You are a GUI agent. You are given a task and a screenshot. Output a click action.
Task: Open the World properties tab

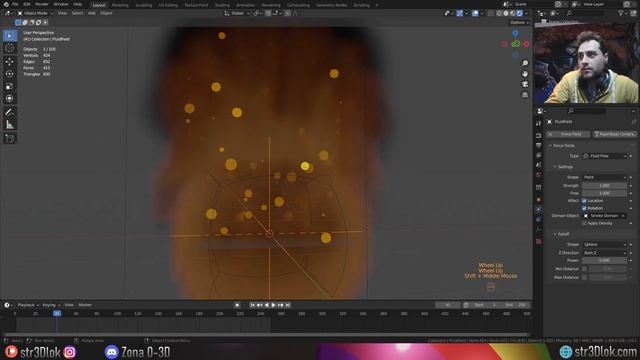click(539, 175)
